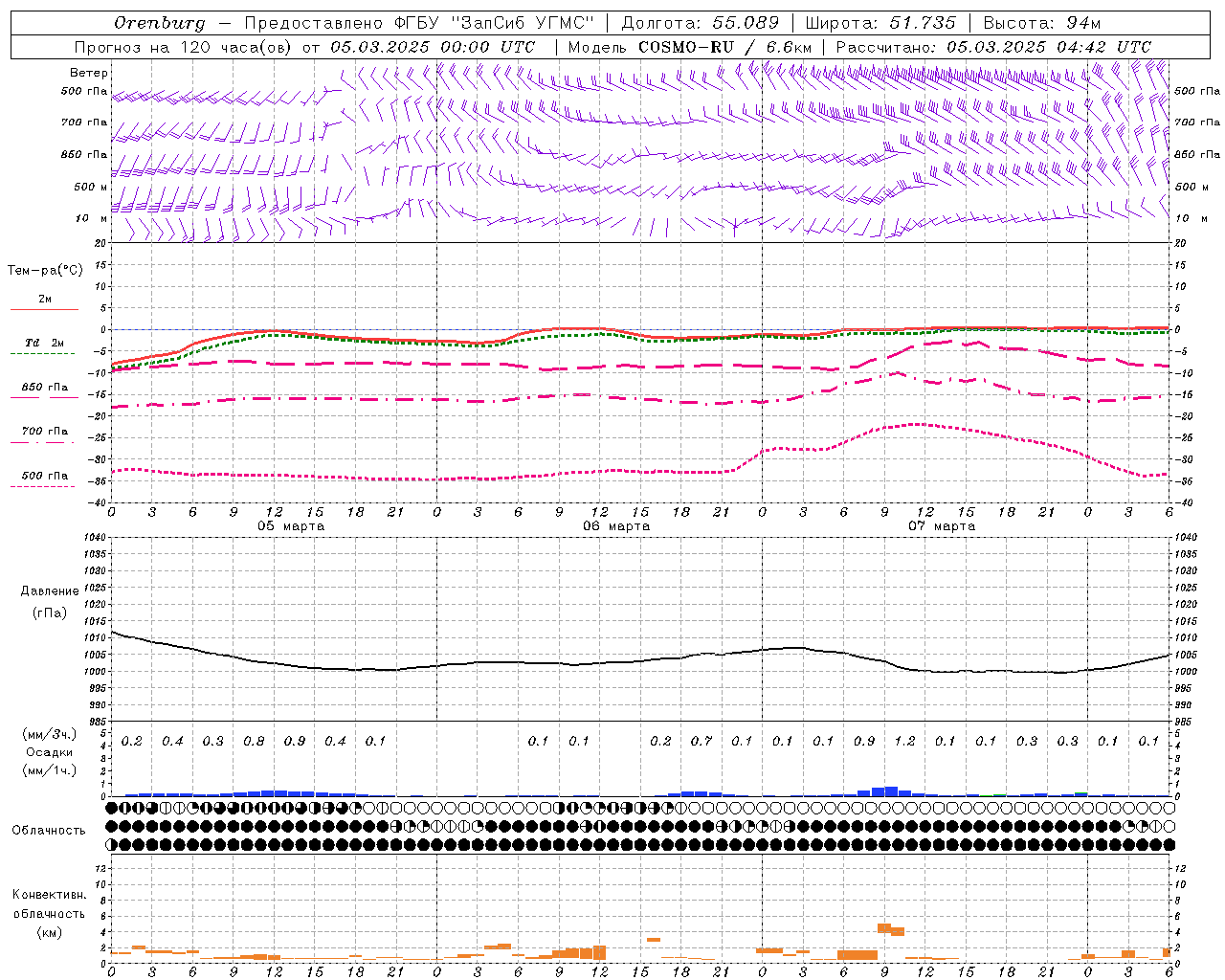Click the 'Модель COSMO-RU / 6.6км' label
Image resolution: width=1225 pixels, height=980 pixels.
point(689,47)
